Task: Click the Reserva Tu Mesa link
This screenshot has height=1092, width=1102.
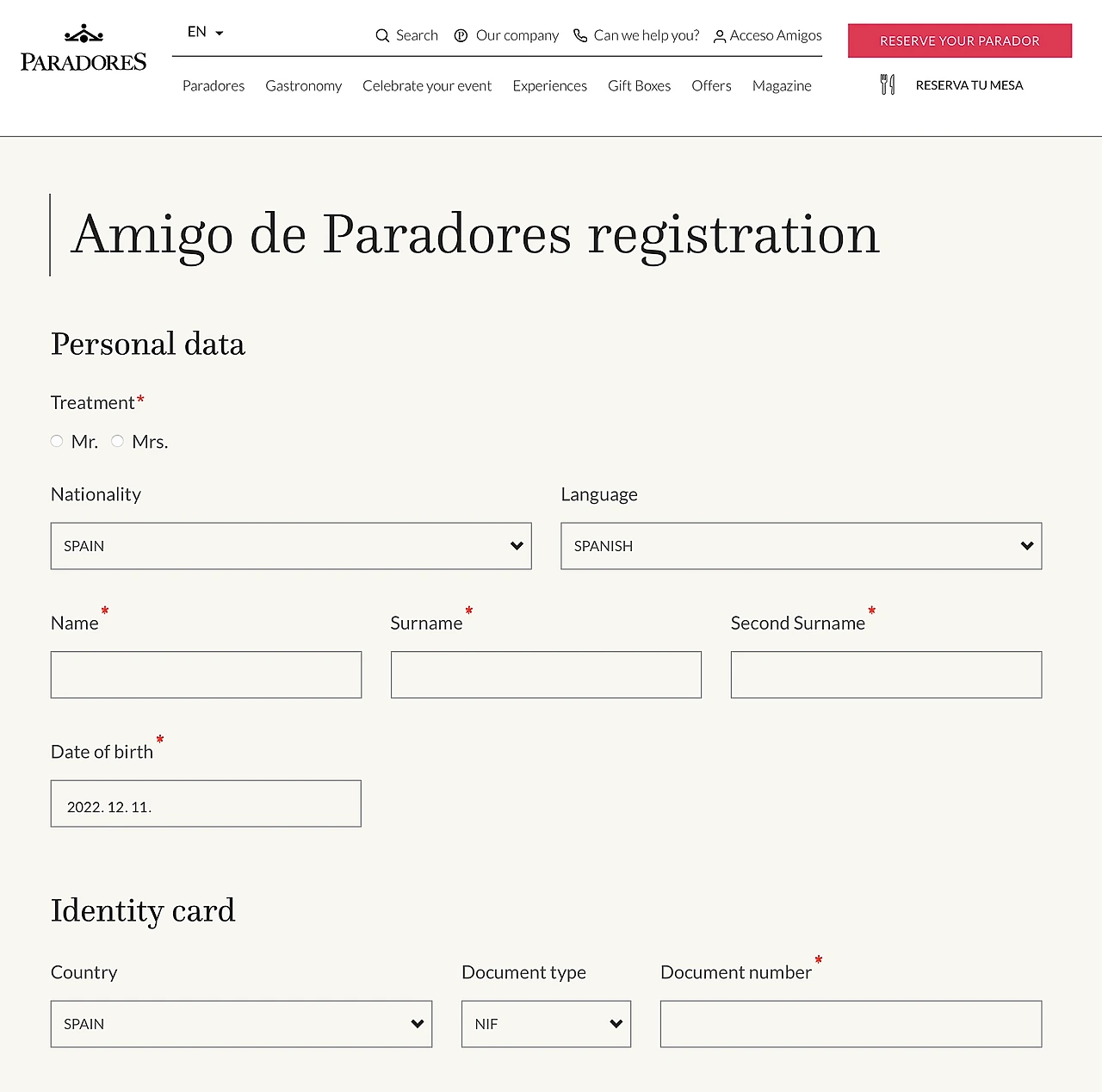Action: [969, 85]
